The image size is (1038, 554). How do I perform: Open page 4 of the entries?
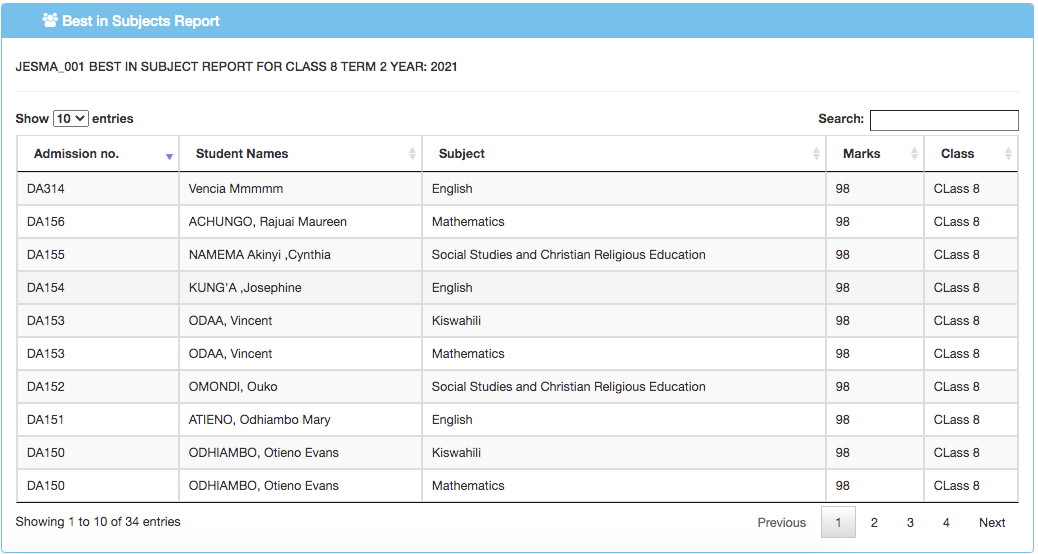[945, 522]
